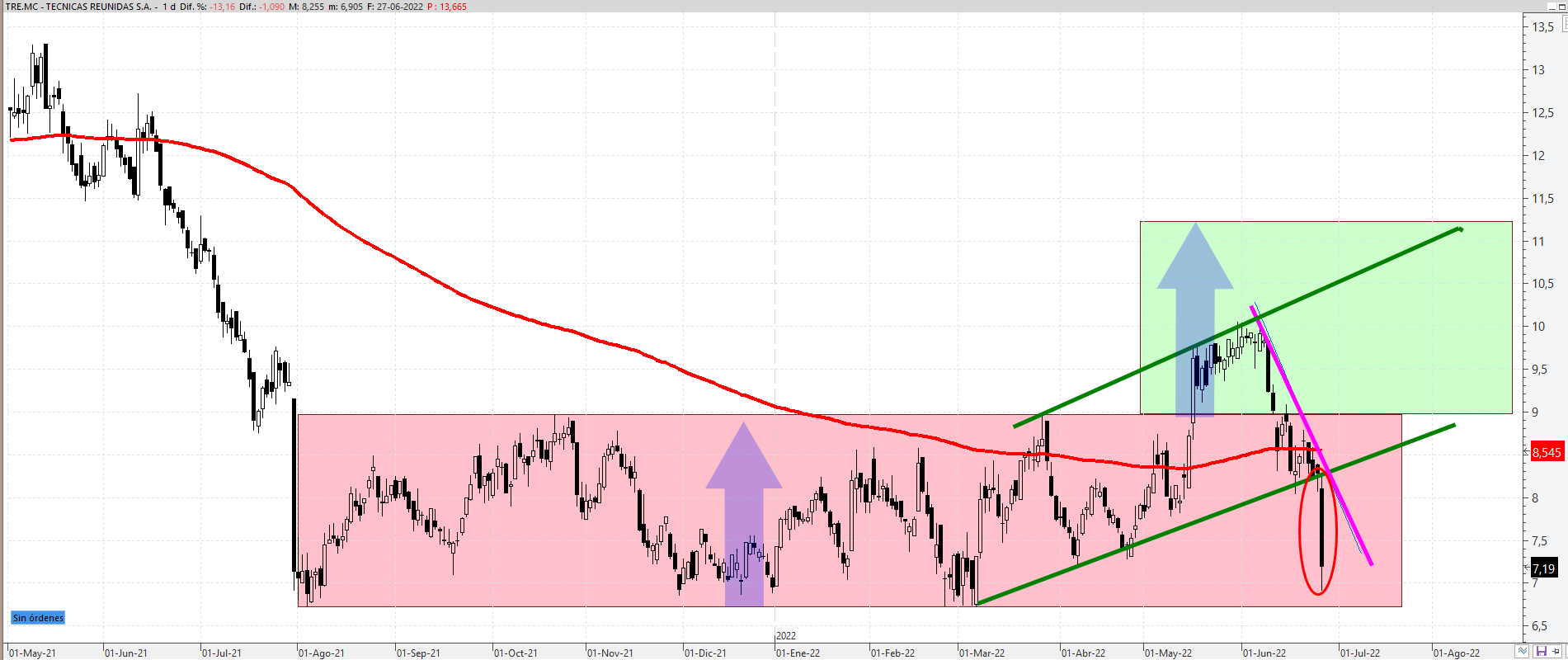The height and width of the screenshot is (660, 1568).
Task: Click the 01-Jul-22 date on the time axis
Action: pos(1359,653)
